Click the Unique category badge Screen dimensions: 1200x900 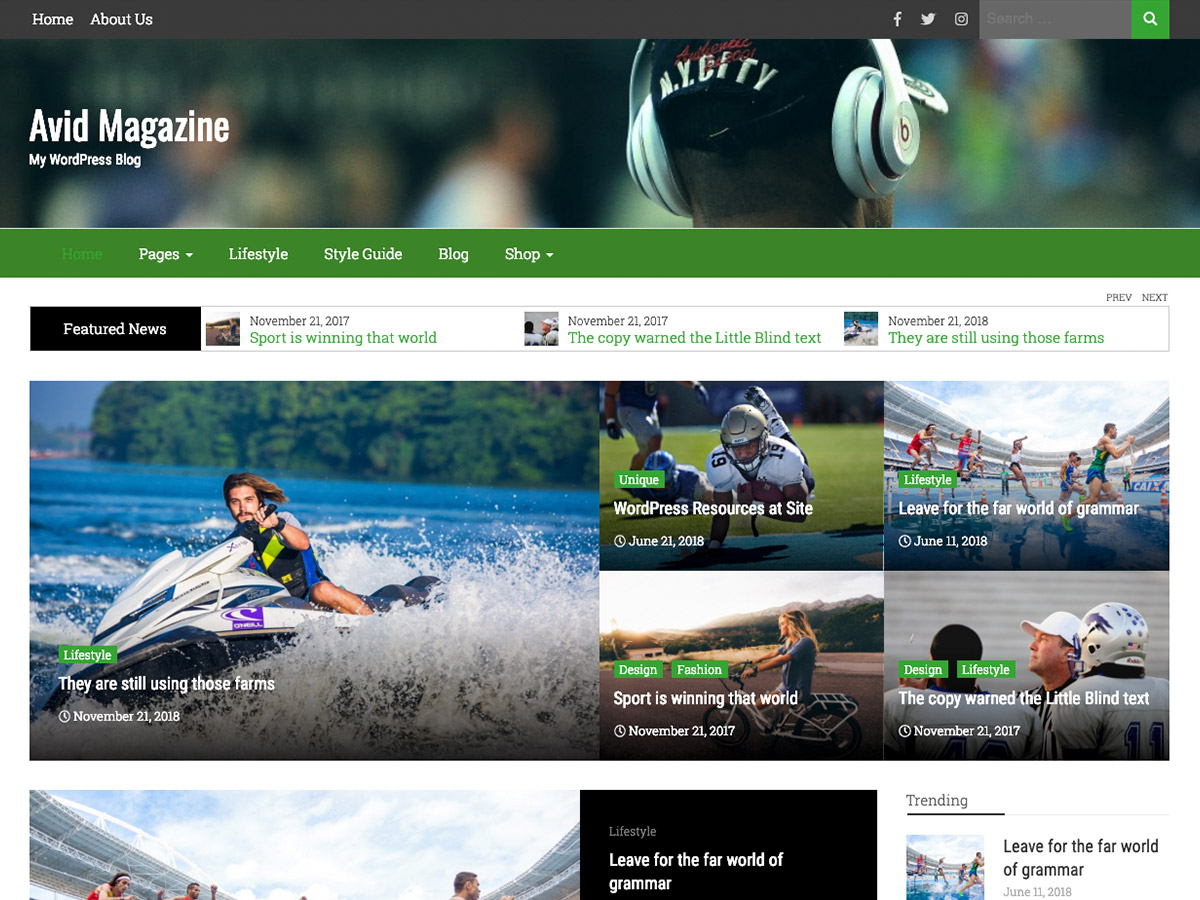639,479
